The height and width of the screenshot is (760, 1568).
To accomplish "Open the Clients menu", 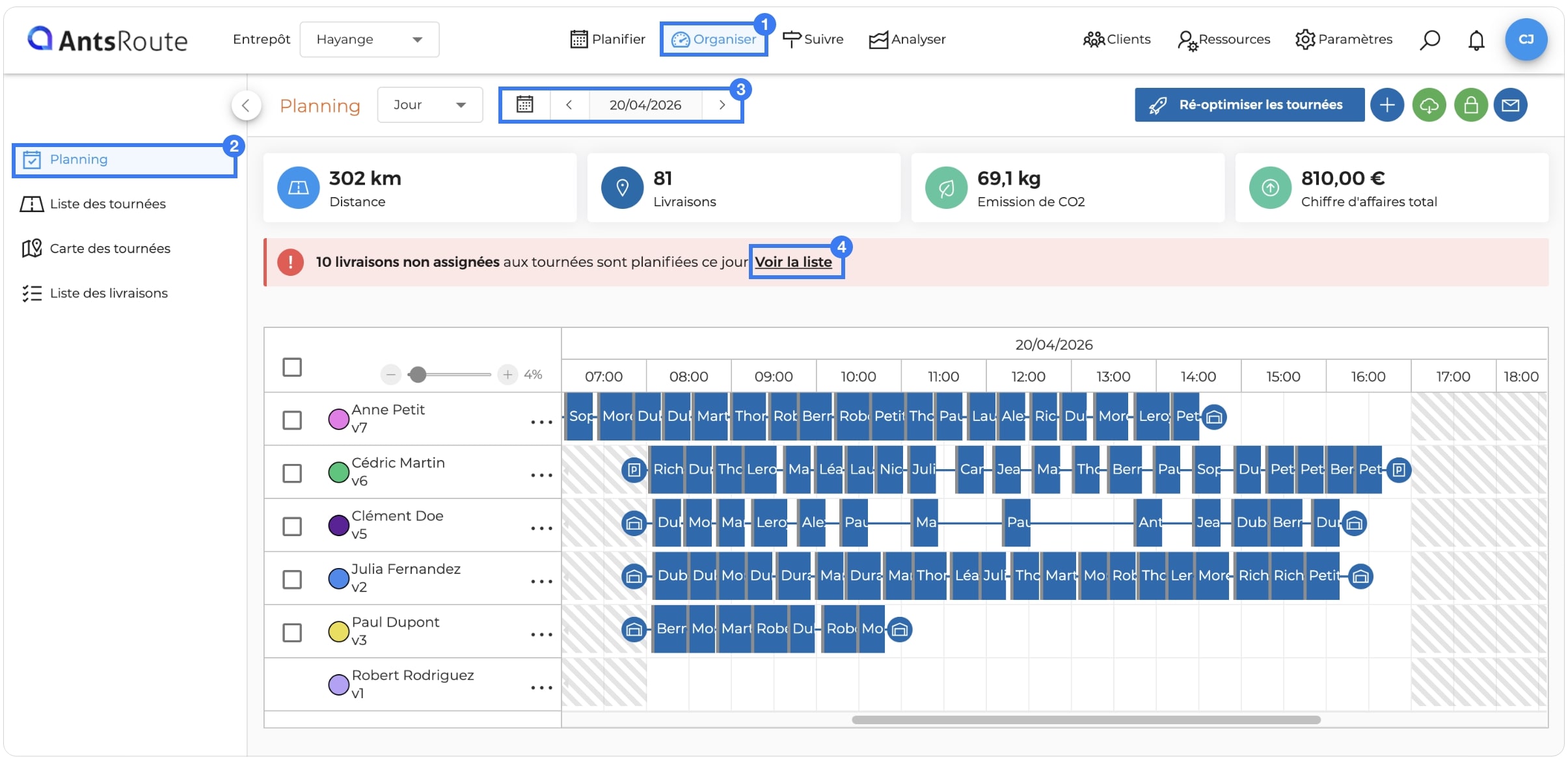I will (1116, 40).
